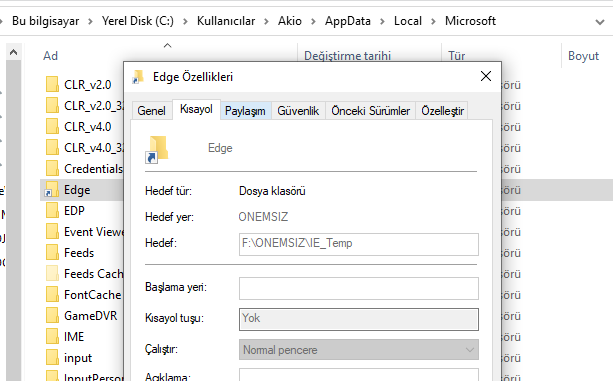
Task: Open the Güvenlik tab
Action: 298,111
